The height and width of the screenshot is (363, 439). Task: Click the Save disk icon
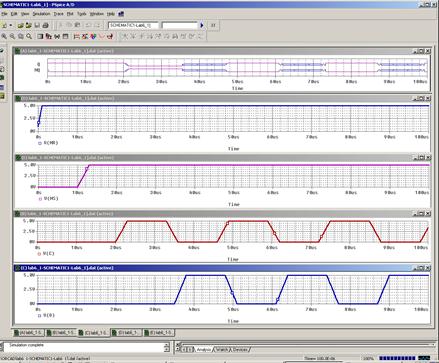click(37, 25)
